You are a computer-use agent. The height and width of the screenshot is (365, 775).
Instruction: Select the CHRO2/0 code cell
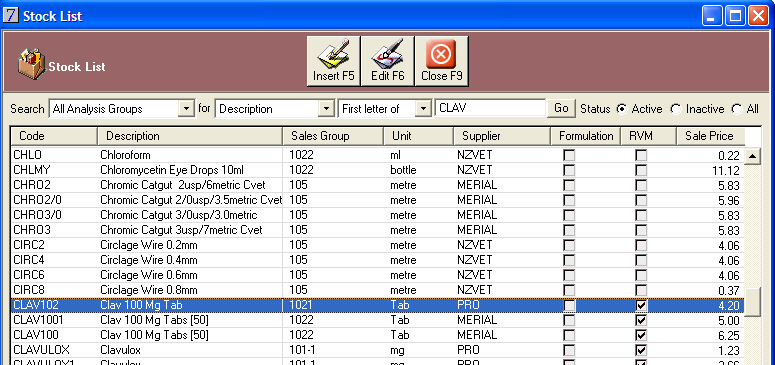tap(54, 200)
